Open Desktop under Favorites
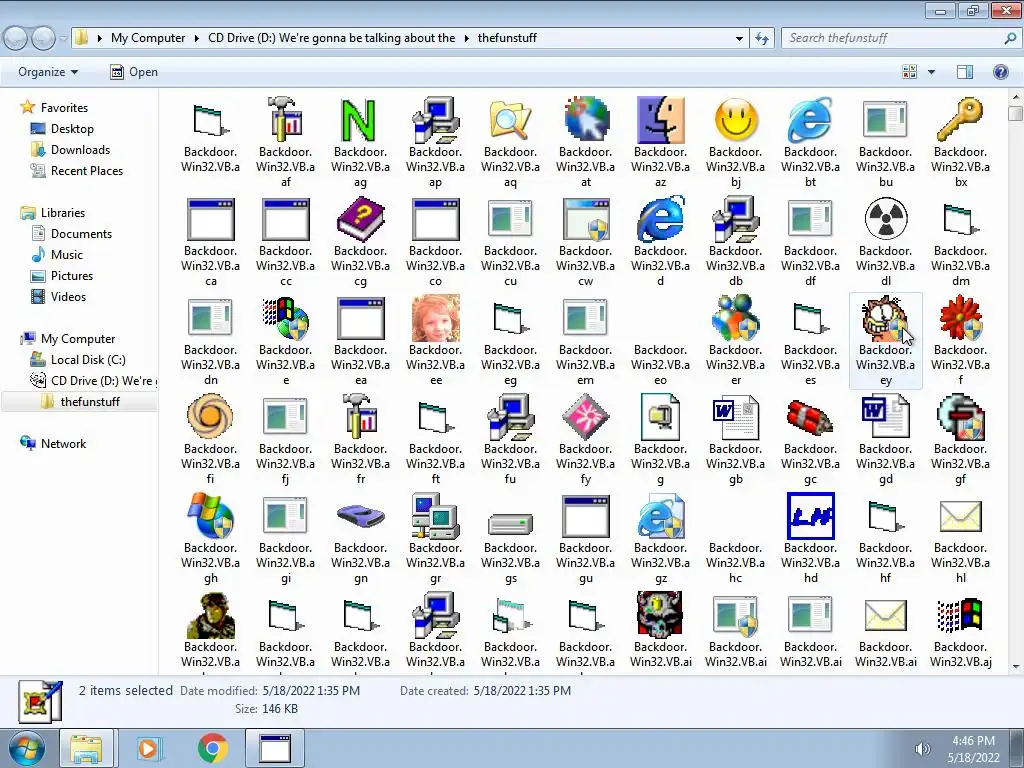 tap(72, 129)
